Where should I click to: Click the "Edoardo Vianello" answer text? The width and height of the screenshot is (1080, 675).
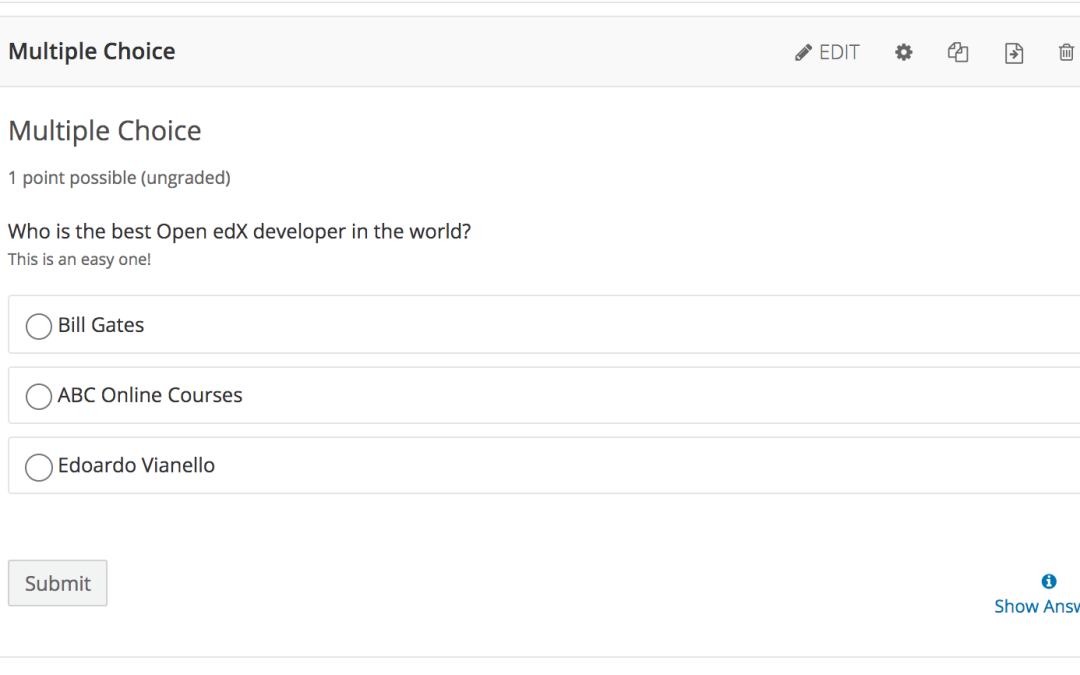pos(136,465)
